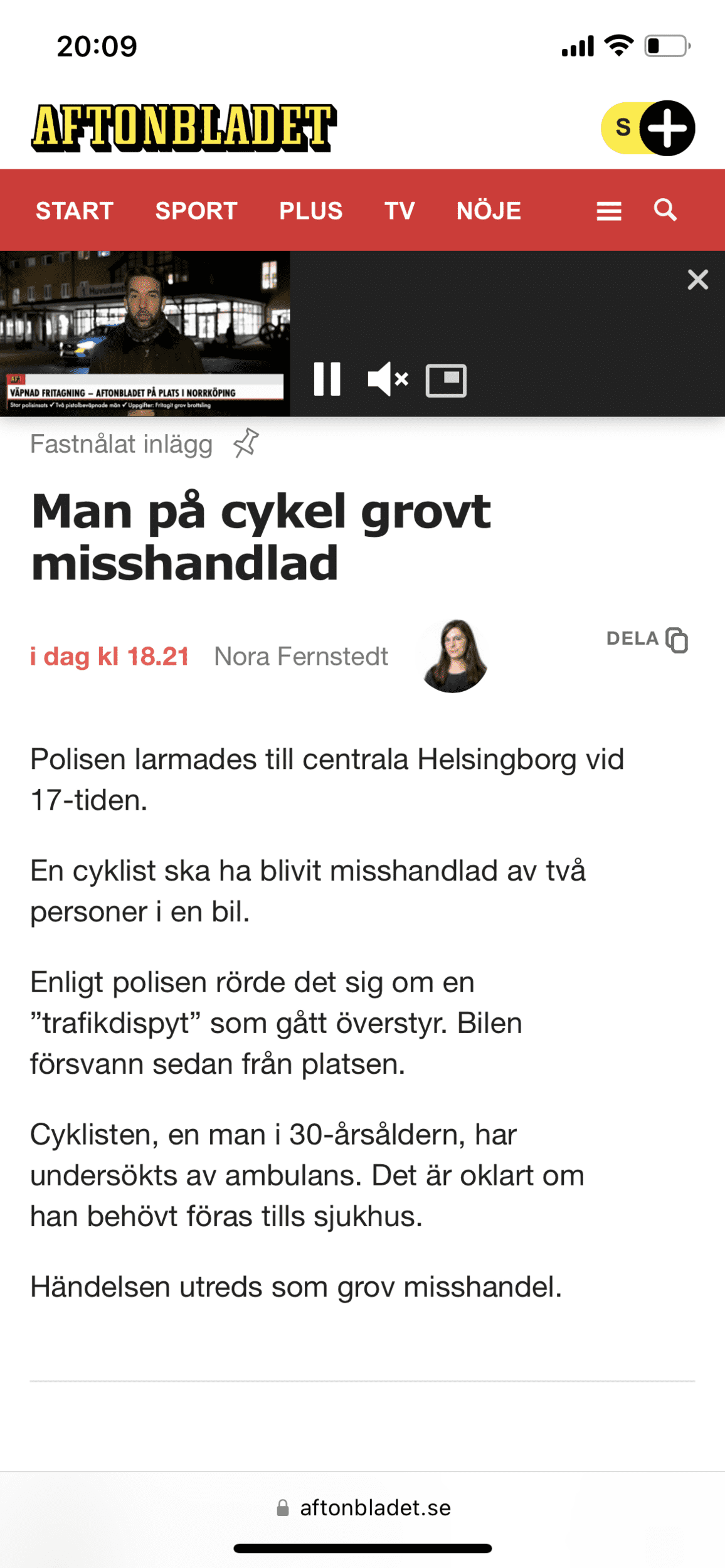
Task: Switch to the SPORT section
Action: (x=196, y=211)
